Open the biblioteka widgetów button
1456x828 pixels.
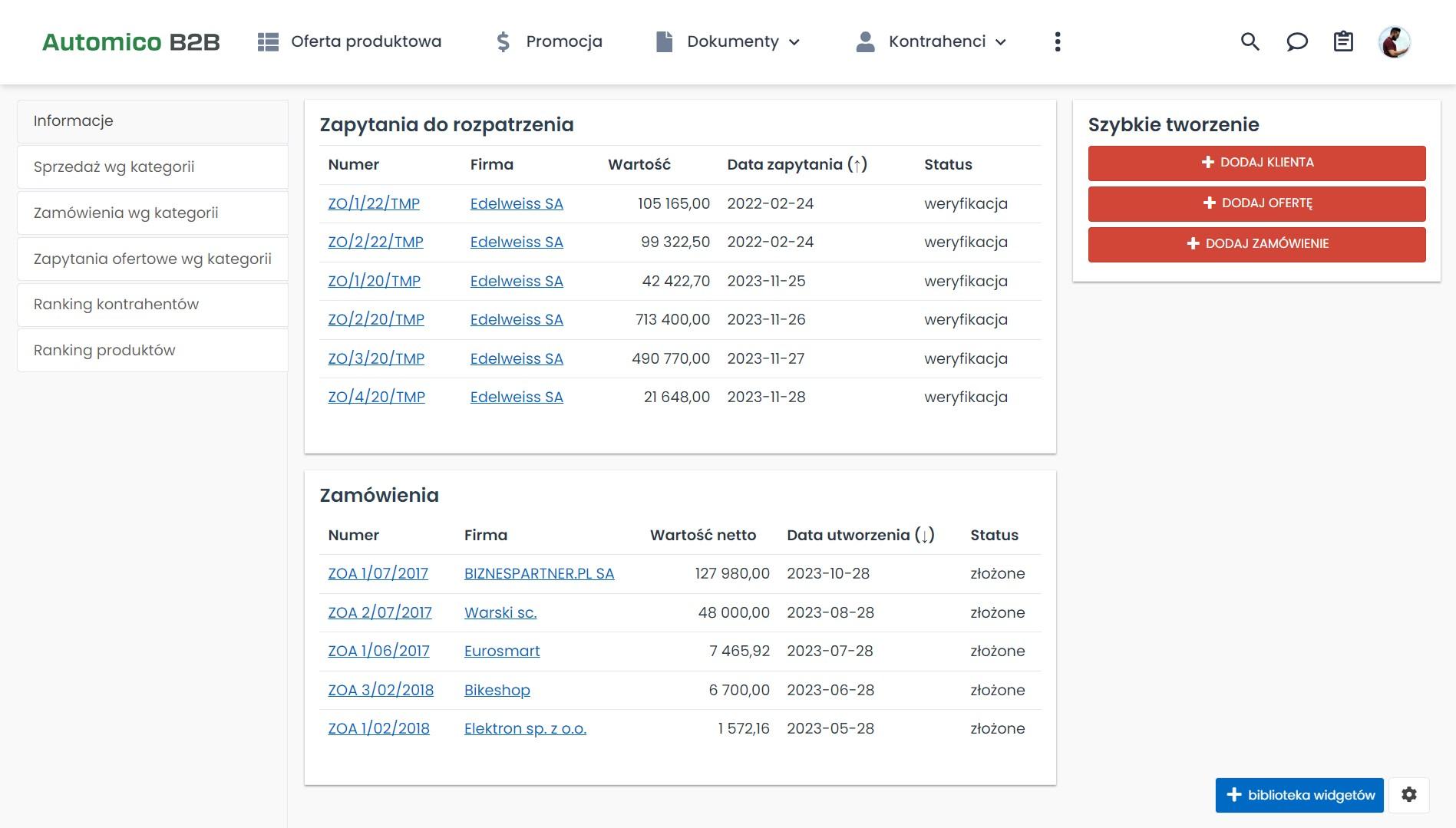tap(1299, 795)
